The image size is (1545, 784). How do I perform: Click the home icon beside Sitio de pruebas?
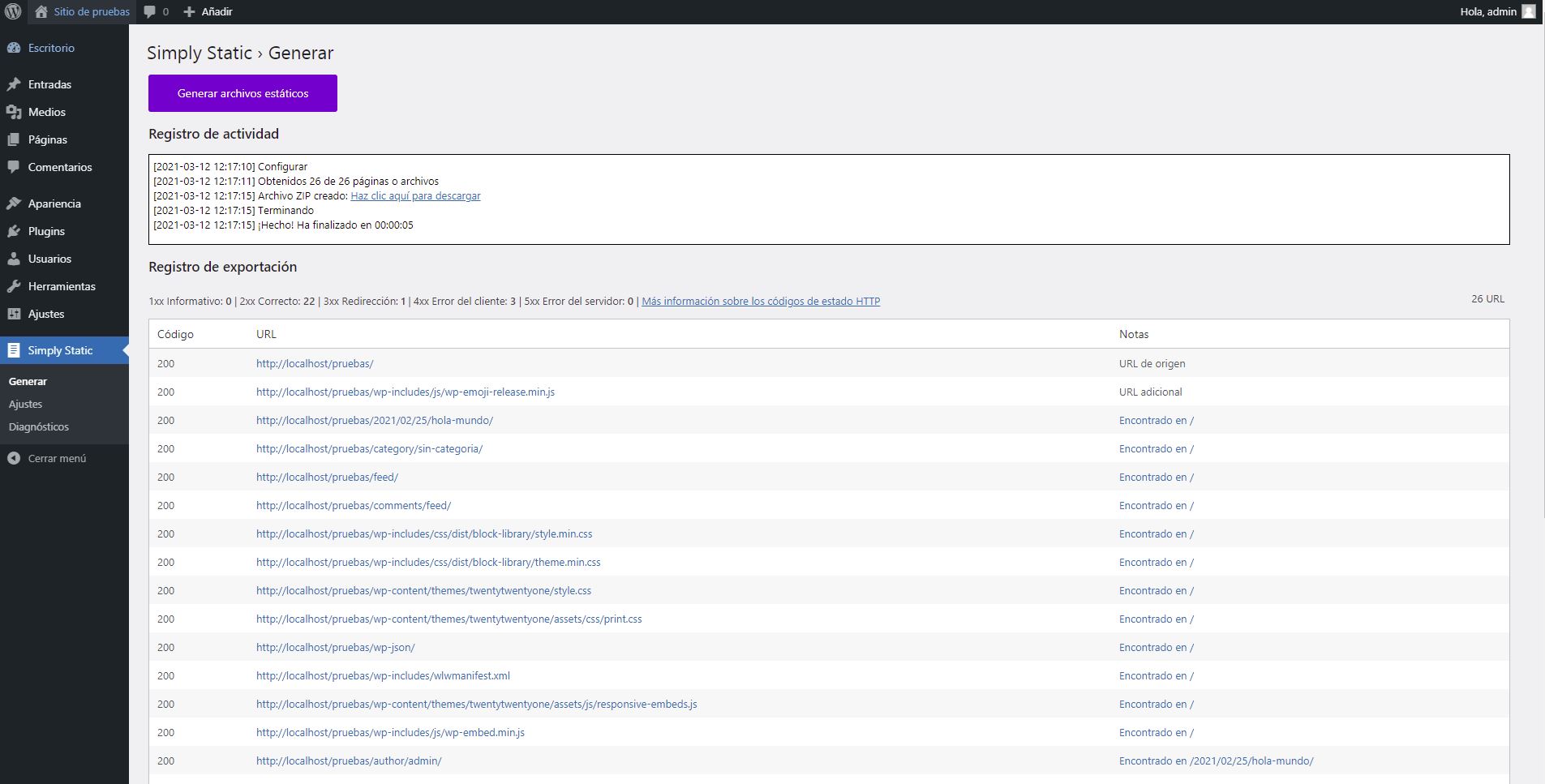coord(41,11)
